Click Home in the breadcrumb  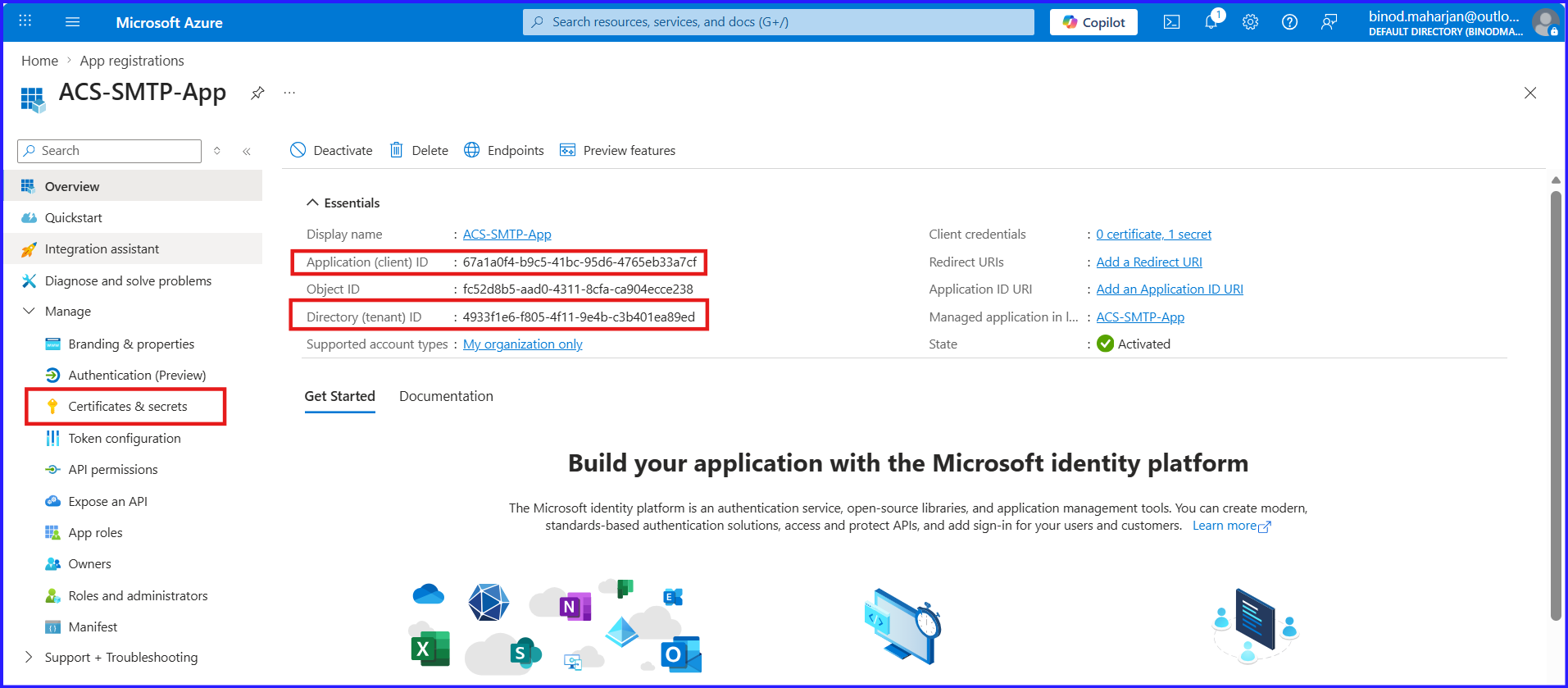[x=39, y=61]
